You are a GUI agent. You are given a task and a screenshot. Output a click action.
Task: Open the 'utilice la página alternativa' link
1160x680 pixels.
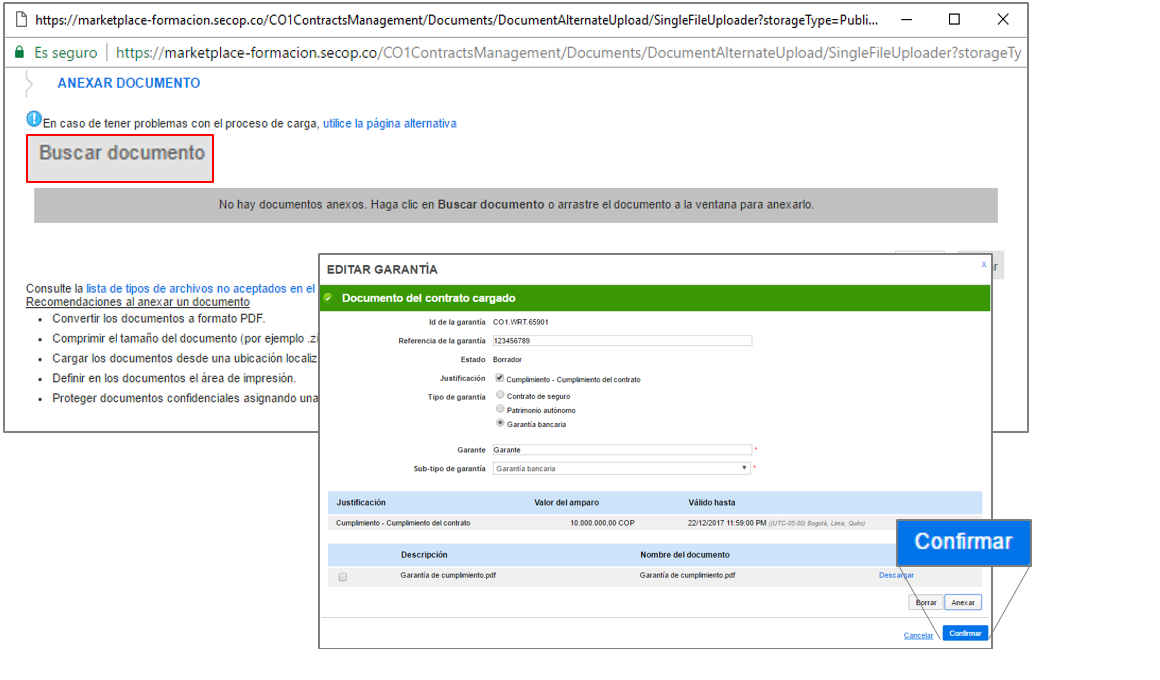tap(389, 123)
